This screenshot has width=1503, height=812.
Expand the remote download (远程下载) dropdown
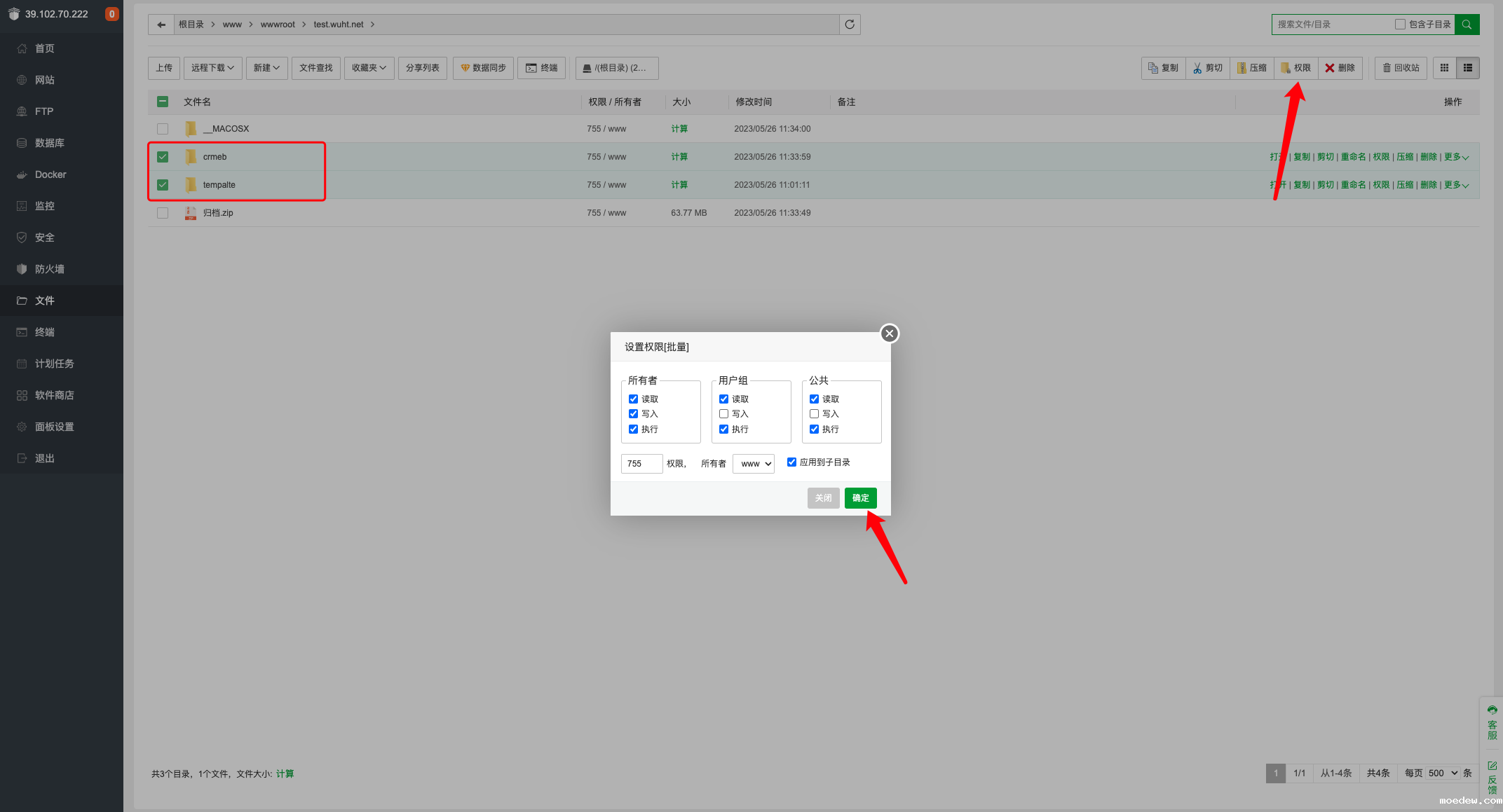[x=212, y=68]
